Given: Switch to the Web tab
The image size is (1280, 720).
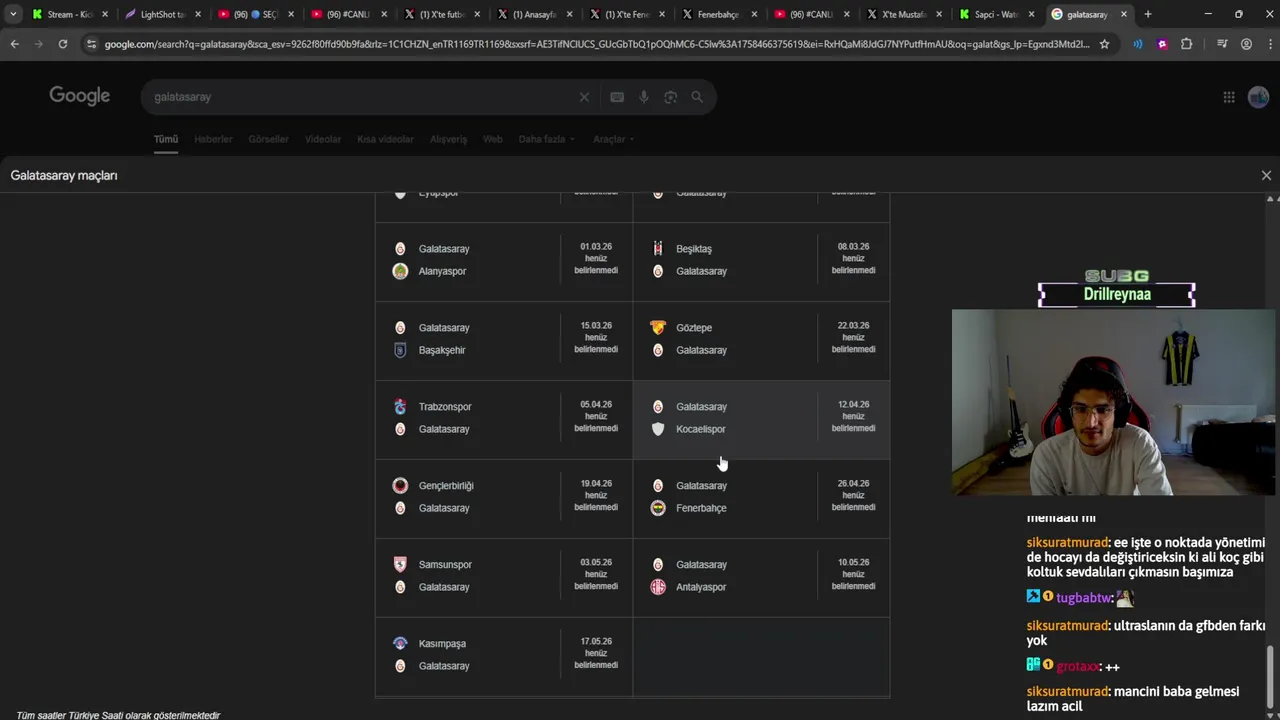Looking at the screenshot, I should 492,139.
